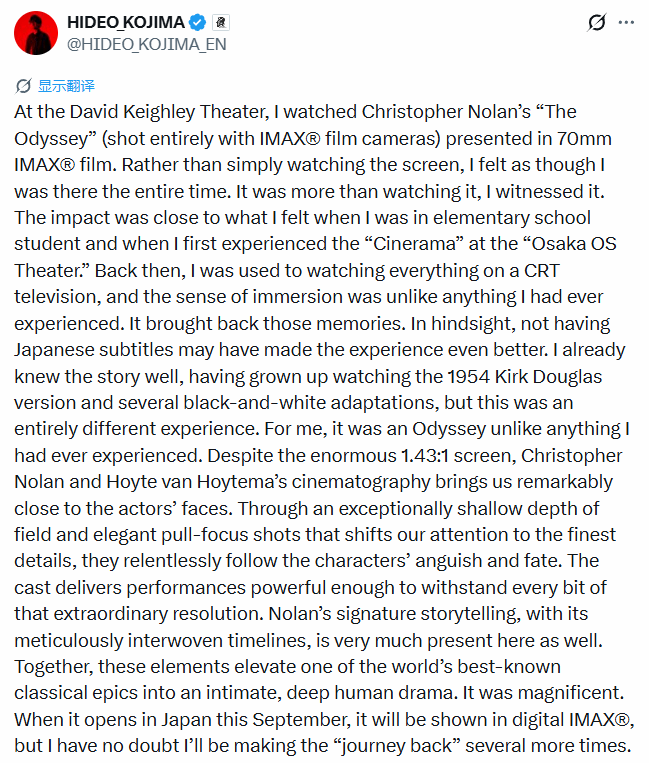Click the blue verified checkmark badge
Image resolution: width=649 pixels, height=763 pixels.
pyautogui.click(x=197, y=22)
